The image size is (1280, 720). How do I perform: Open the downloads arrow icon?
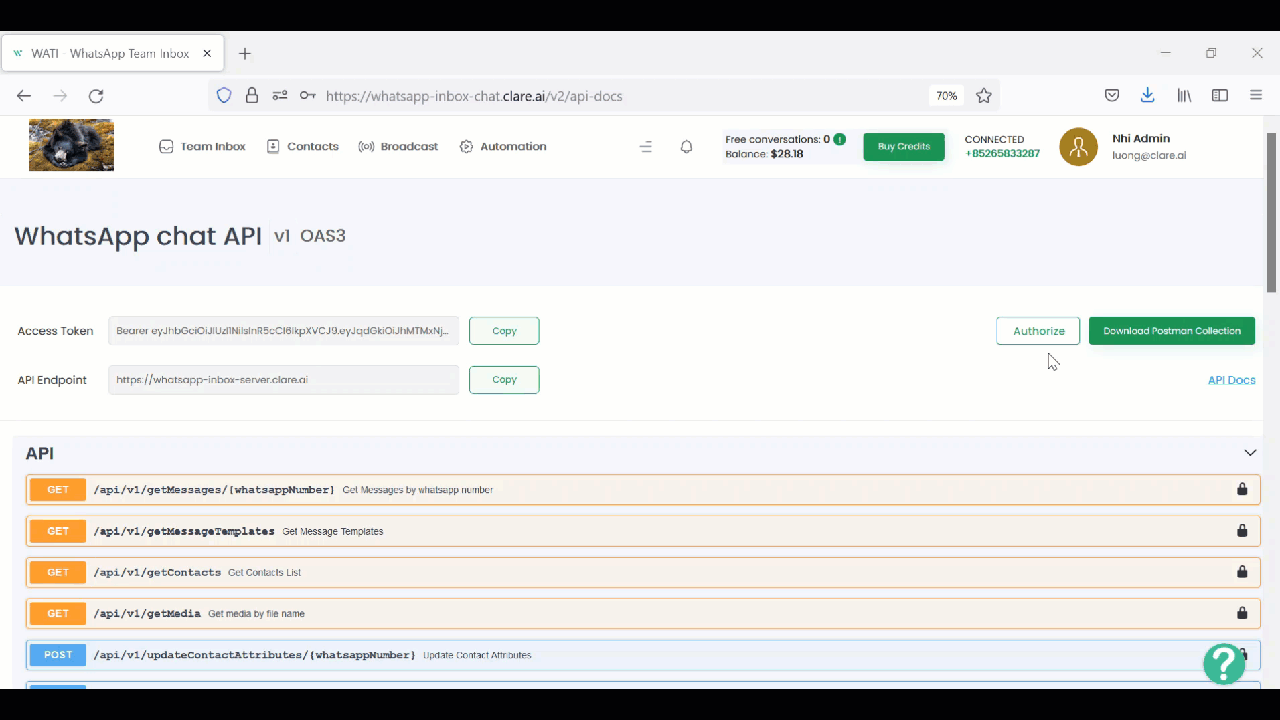pyautogui.click(x=1148, y=96)
